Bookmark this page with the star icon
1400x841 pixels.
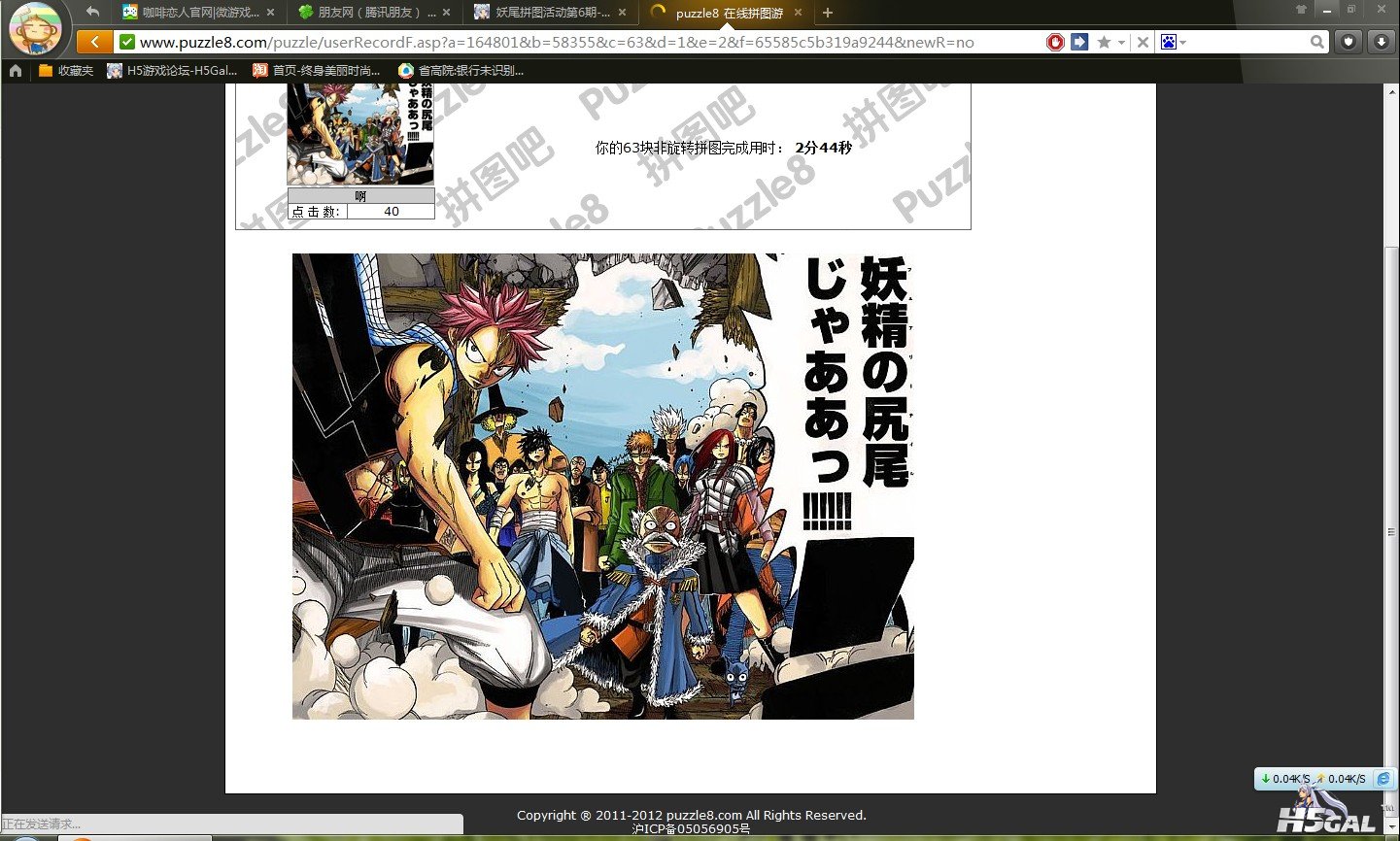[x=1104, y=42]
